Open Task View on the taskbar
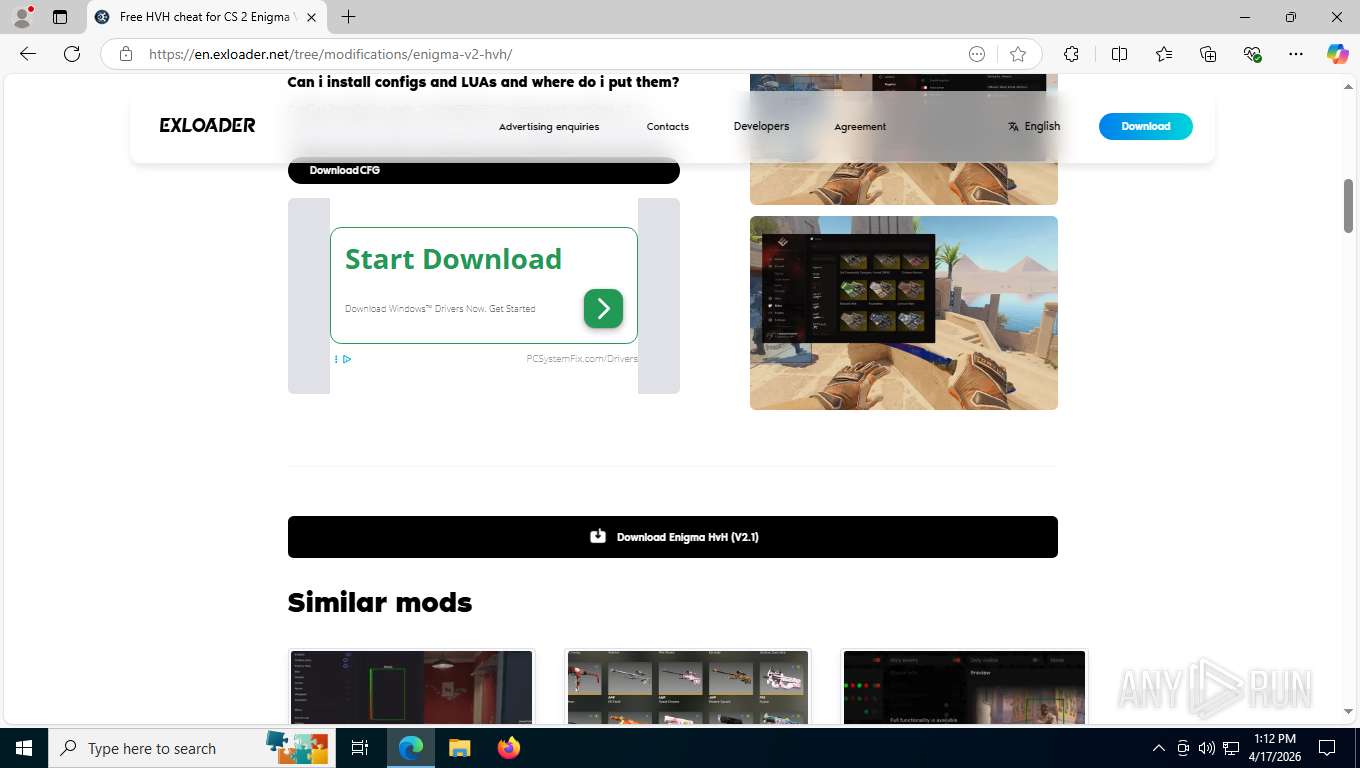This screenshot has width=1360, height=768. (x=360, y=748)
